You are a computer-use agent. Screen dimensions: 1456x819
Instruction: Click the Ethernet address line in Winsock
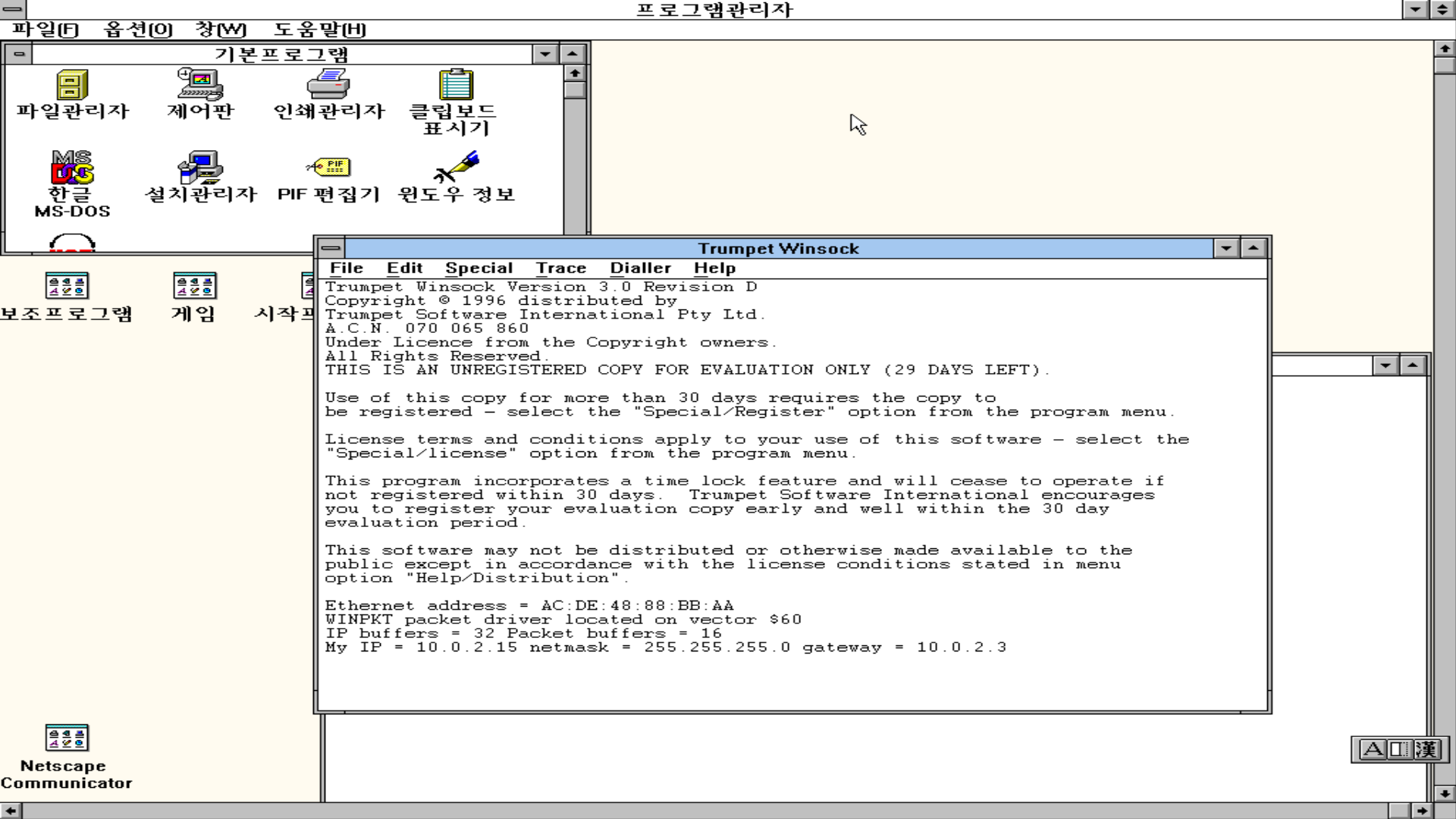[529, 606]
